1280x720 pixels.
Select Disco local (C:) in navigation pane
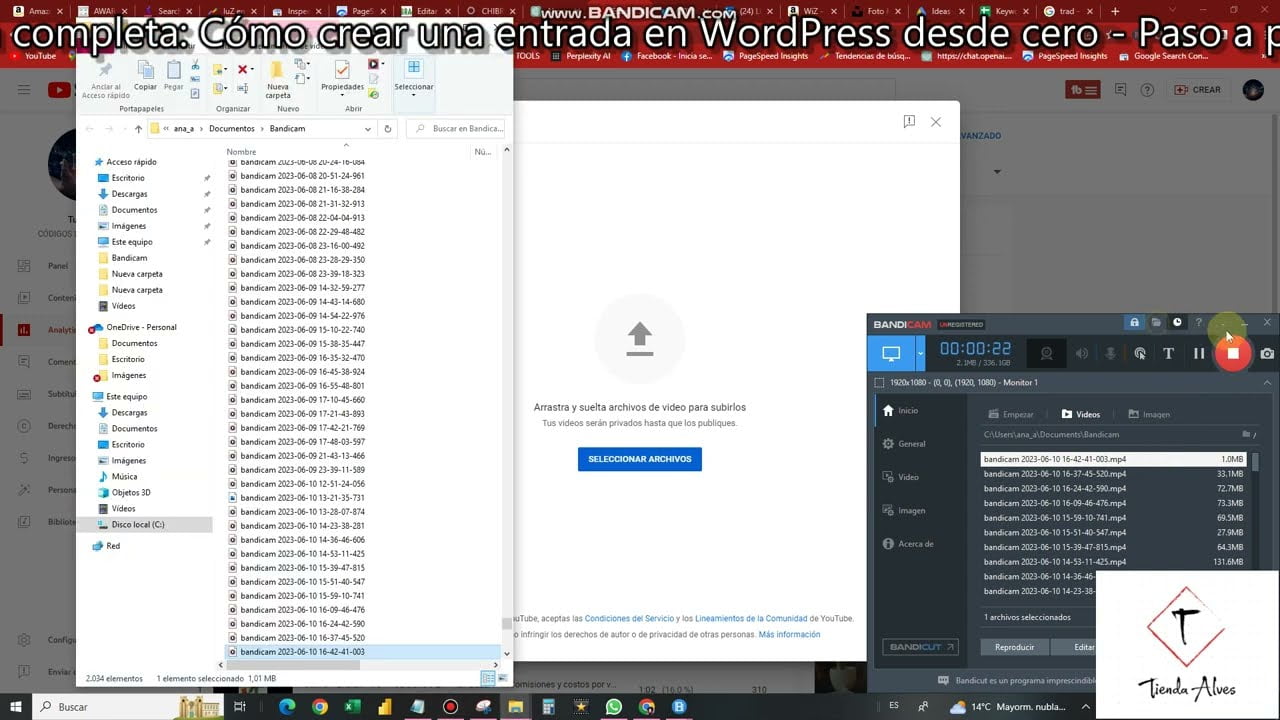138,524
